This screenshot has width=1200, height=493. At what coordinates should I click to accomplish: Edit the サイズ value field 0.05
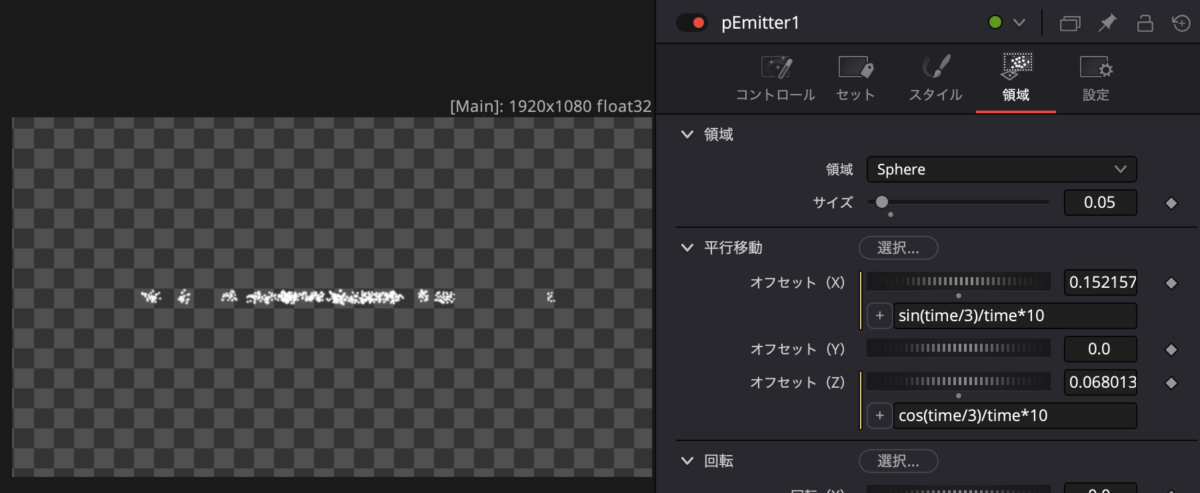click(1100, 202)
